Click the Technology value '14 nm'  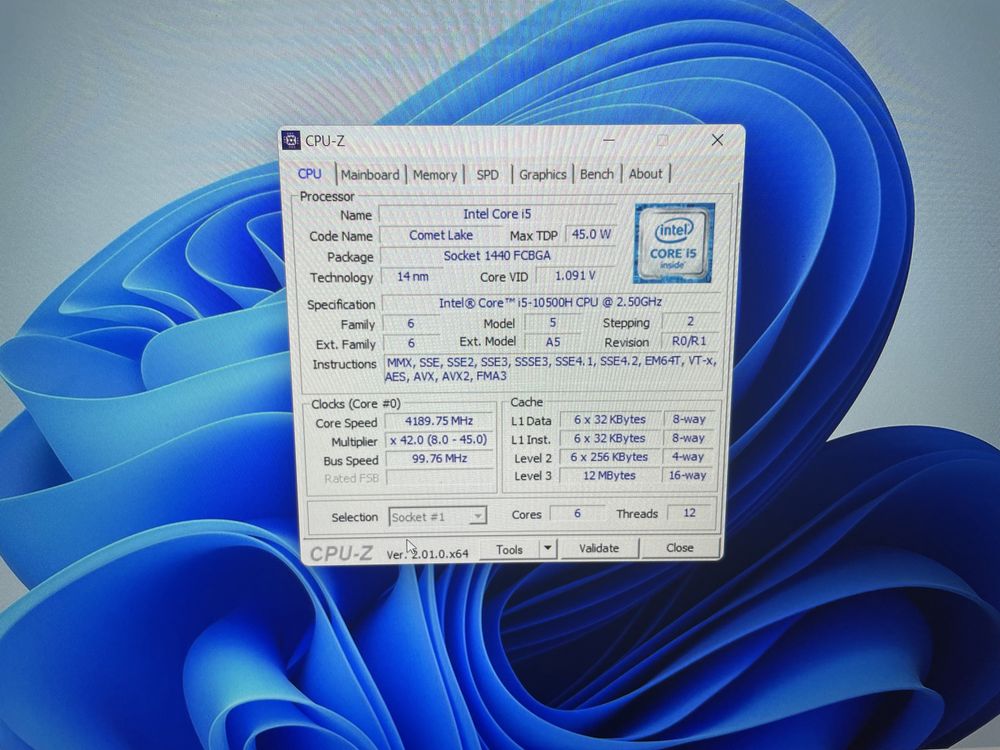(x=412, y=277)
